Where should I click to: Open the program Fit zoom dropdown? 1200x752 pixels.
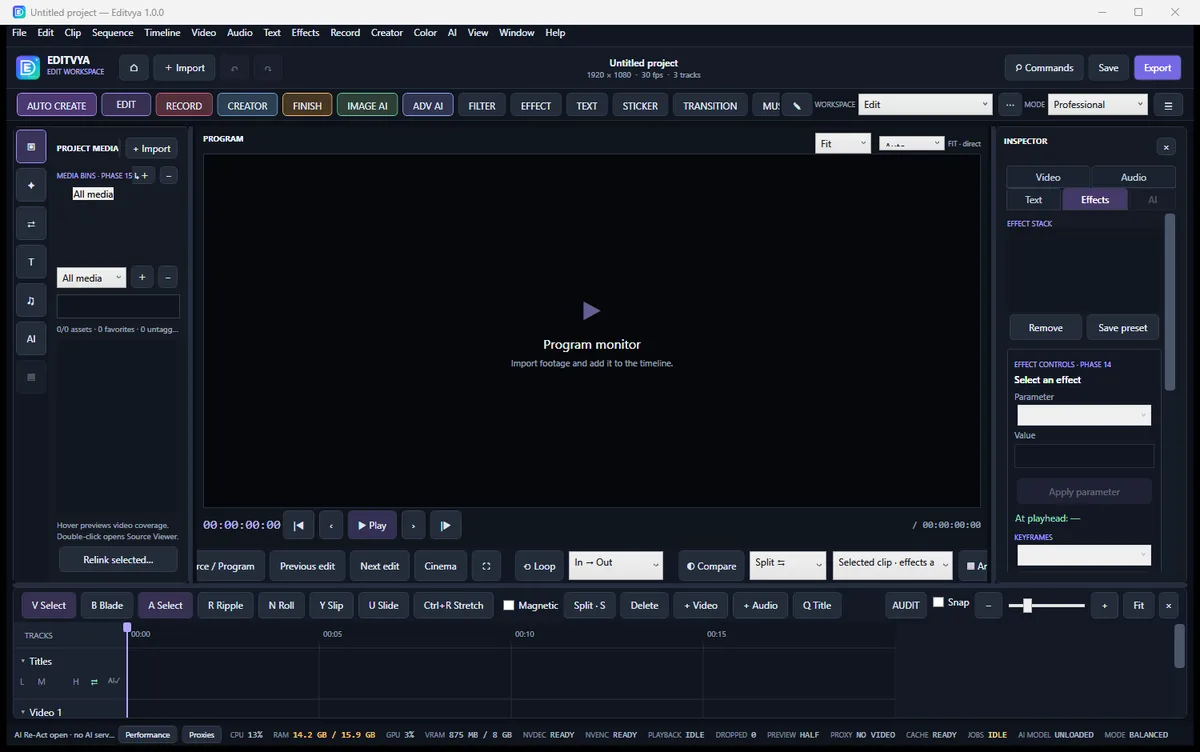(x=843, y=143)
